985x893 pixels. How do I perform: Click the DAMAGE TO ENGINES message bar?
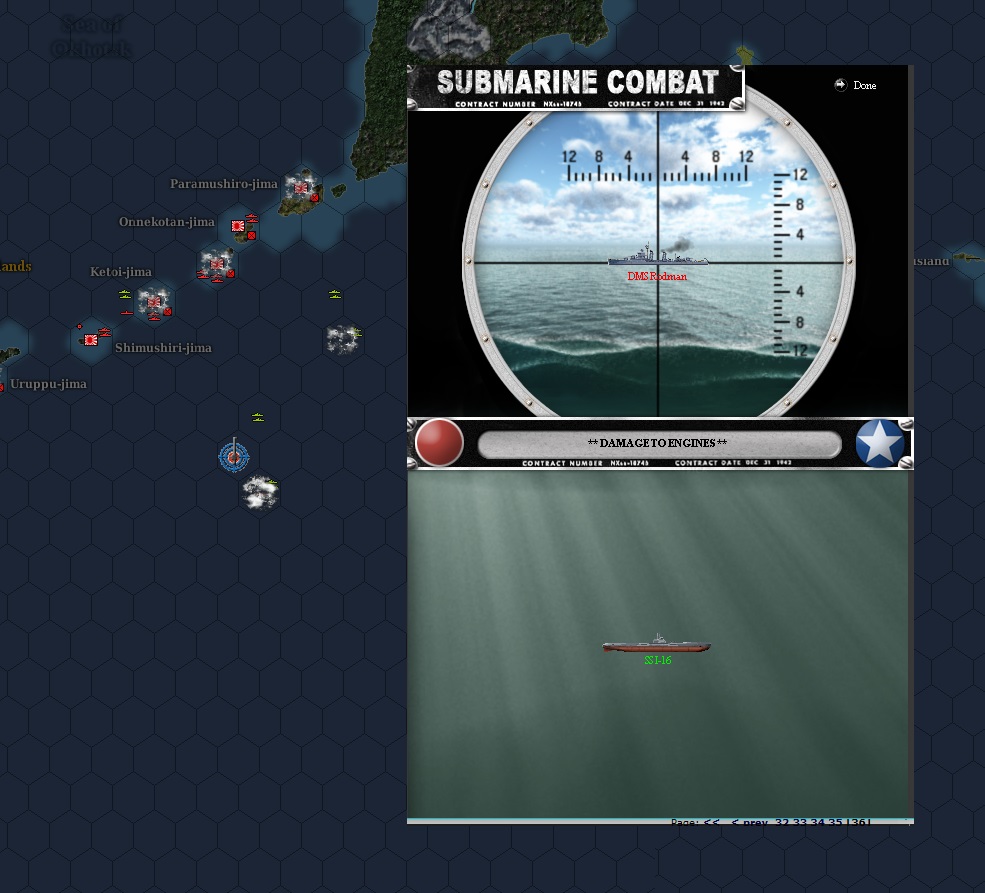(x=659, y=443)
